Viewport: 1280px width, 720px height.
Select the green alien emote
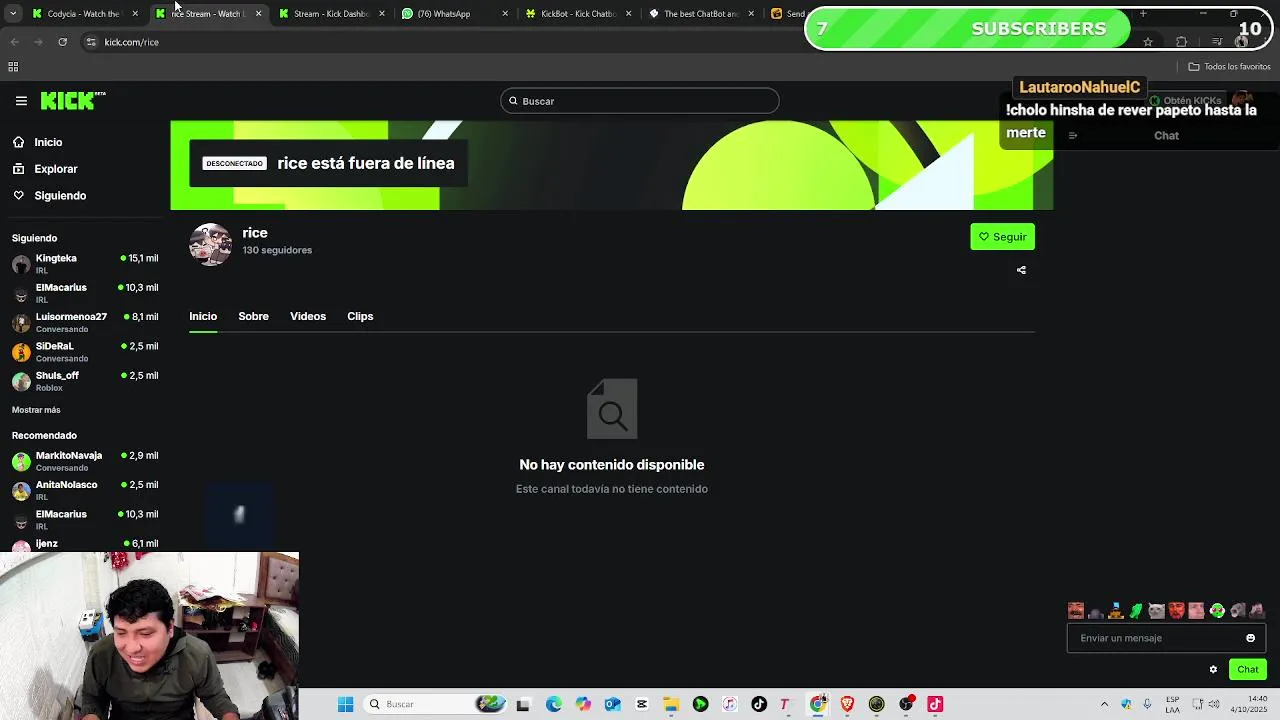tap(1217, 611)
